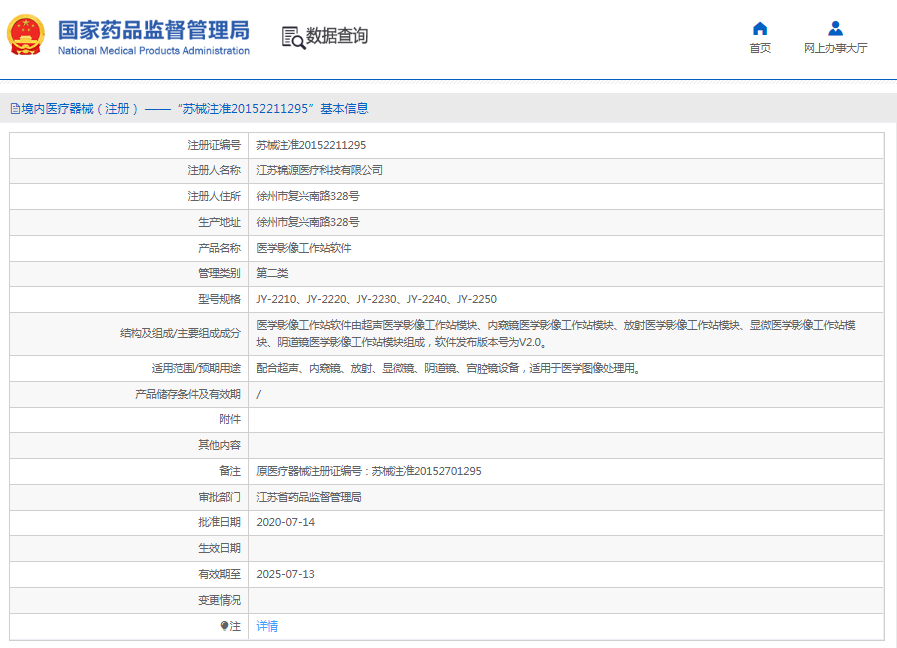The height and width of the screenshot is (648, 897).
Task: Open the 网上办事大厅 navigation label
Action: point(835,48)
